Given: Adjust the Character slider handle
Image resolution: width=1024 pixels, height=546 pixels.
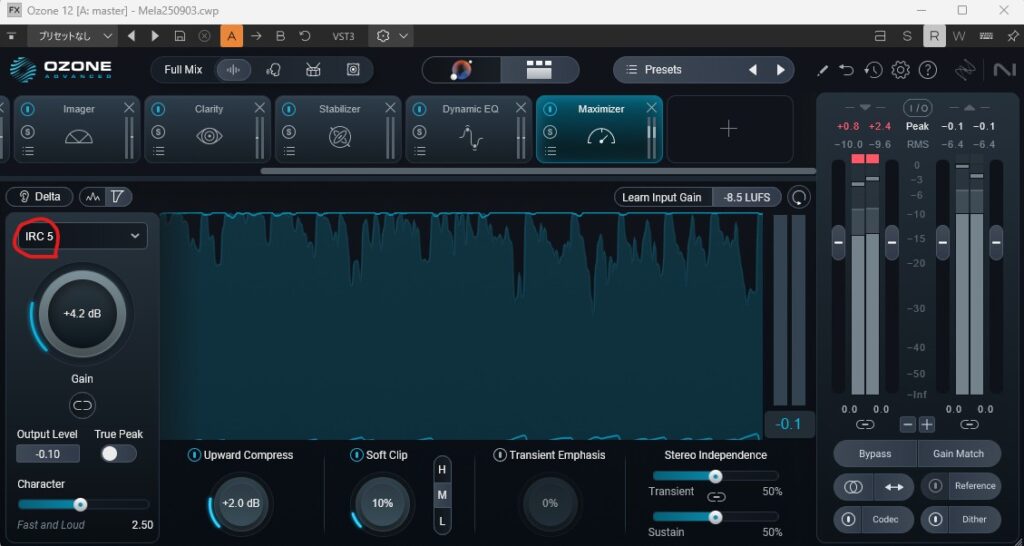Looking at the screenshot, I should [x=80, y=504].
